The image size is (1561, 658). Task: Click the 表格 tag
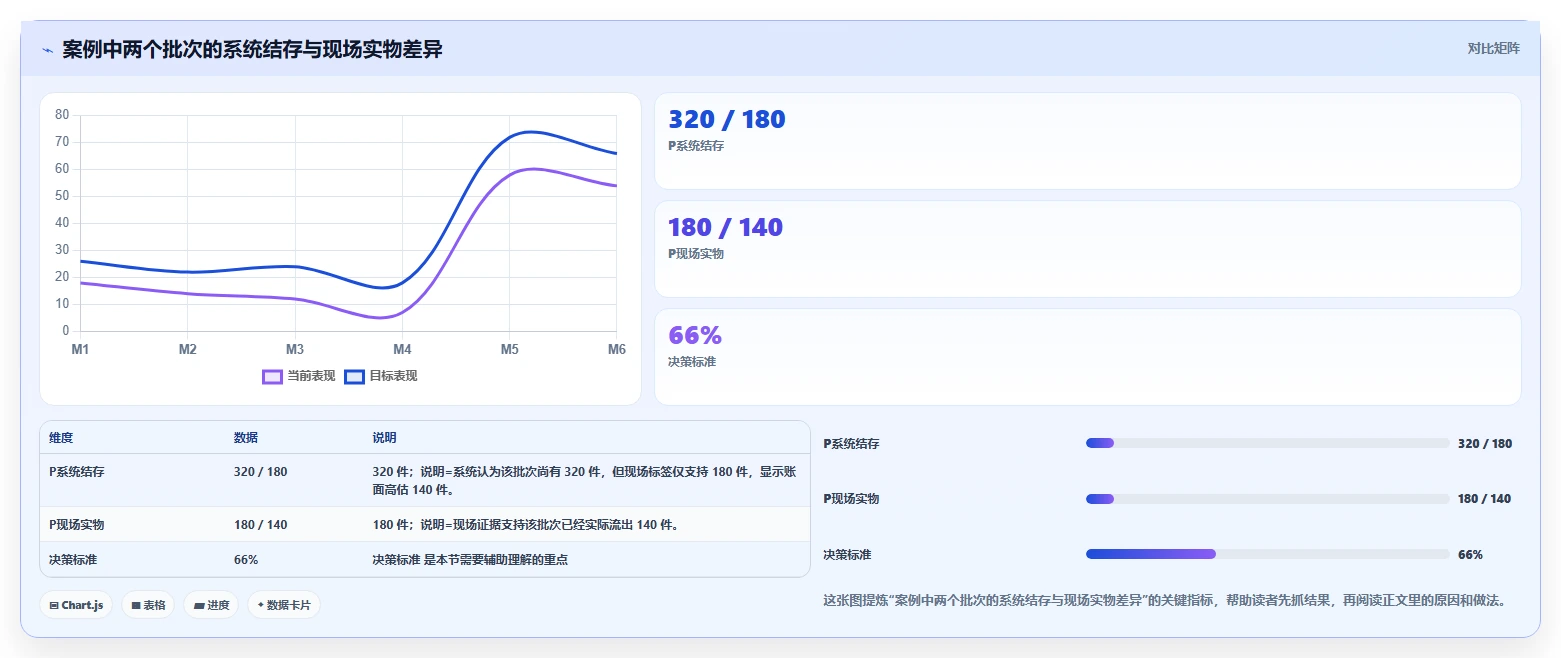148,605
